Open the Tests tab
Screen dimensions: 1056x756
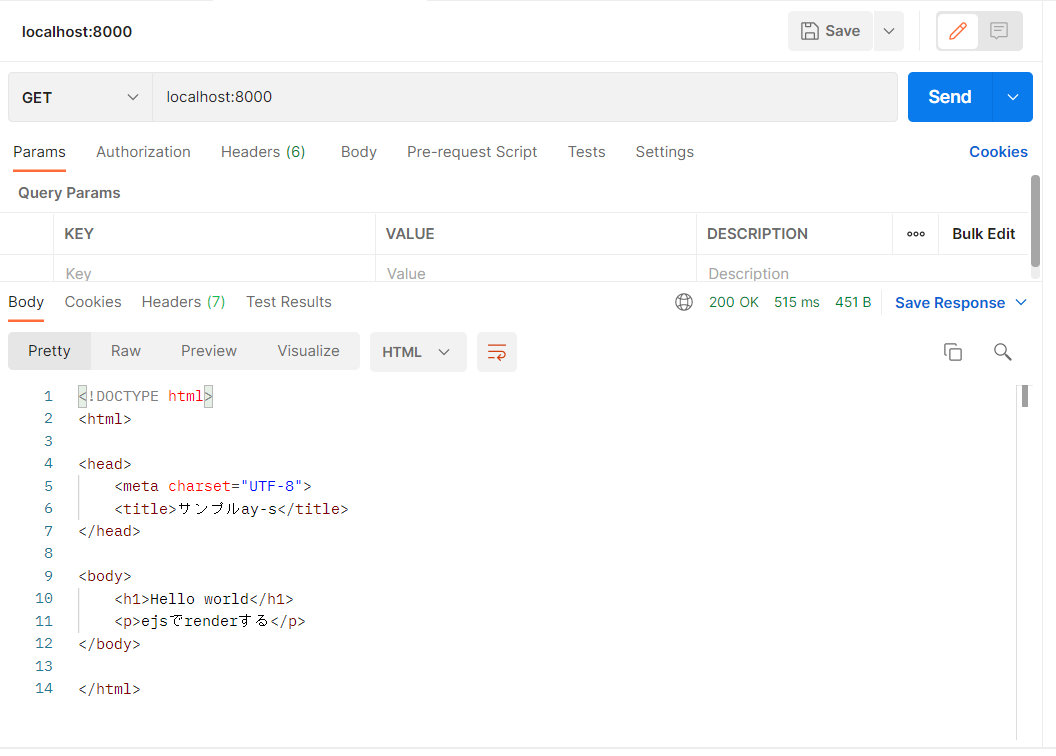pyautogui.click(x=587, y=152)
